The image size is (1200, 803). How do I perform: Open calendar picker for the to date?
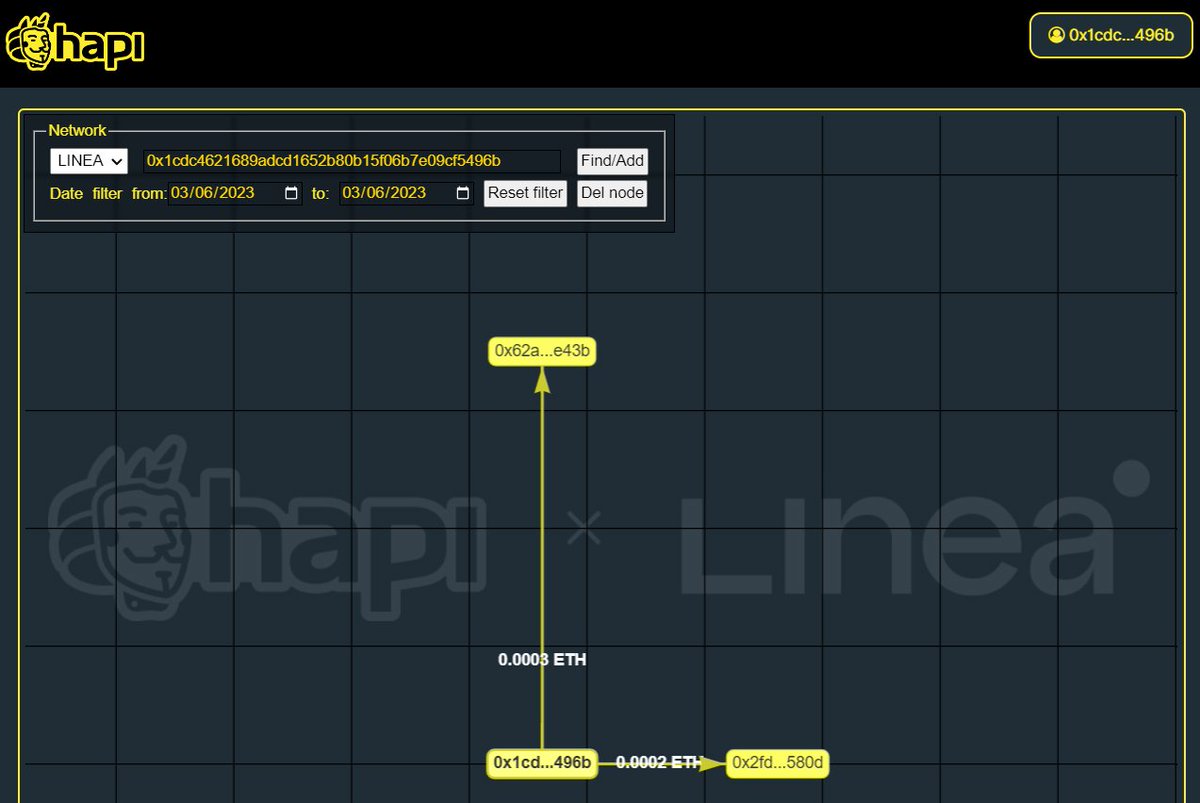[x=463, y=193]
